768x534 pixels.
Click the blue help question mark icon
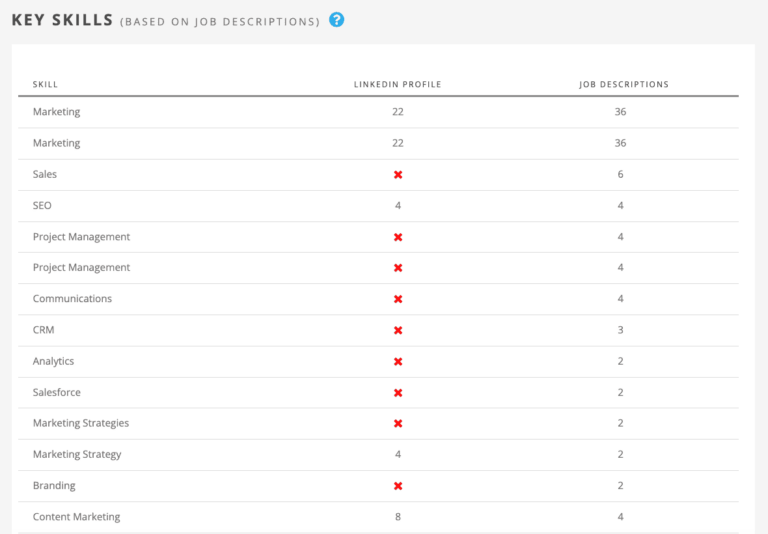coord(337,19)
